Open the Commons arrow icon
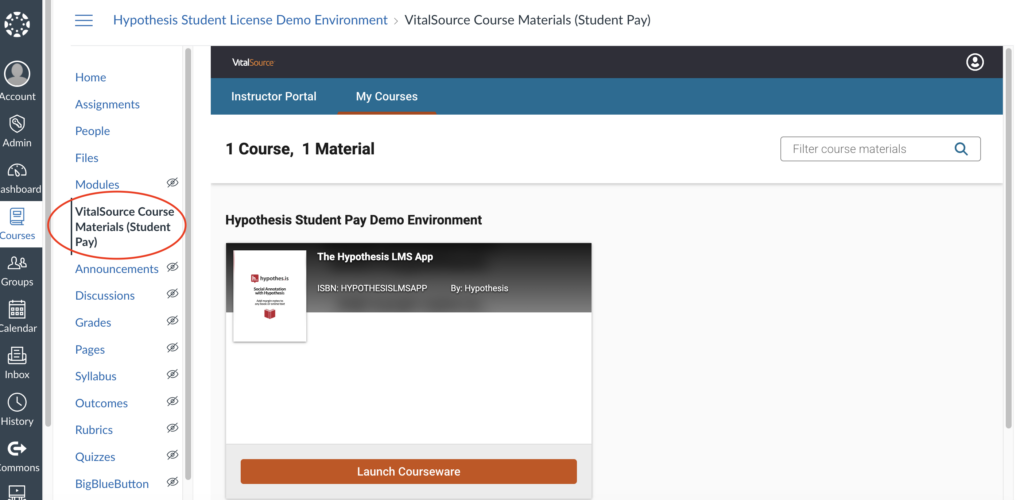This screenshot has height=500, width=1024. (x=17, y=448)
